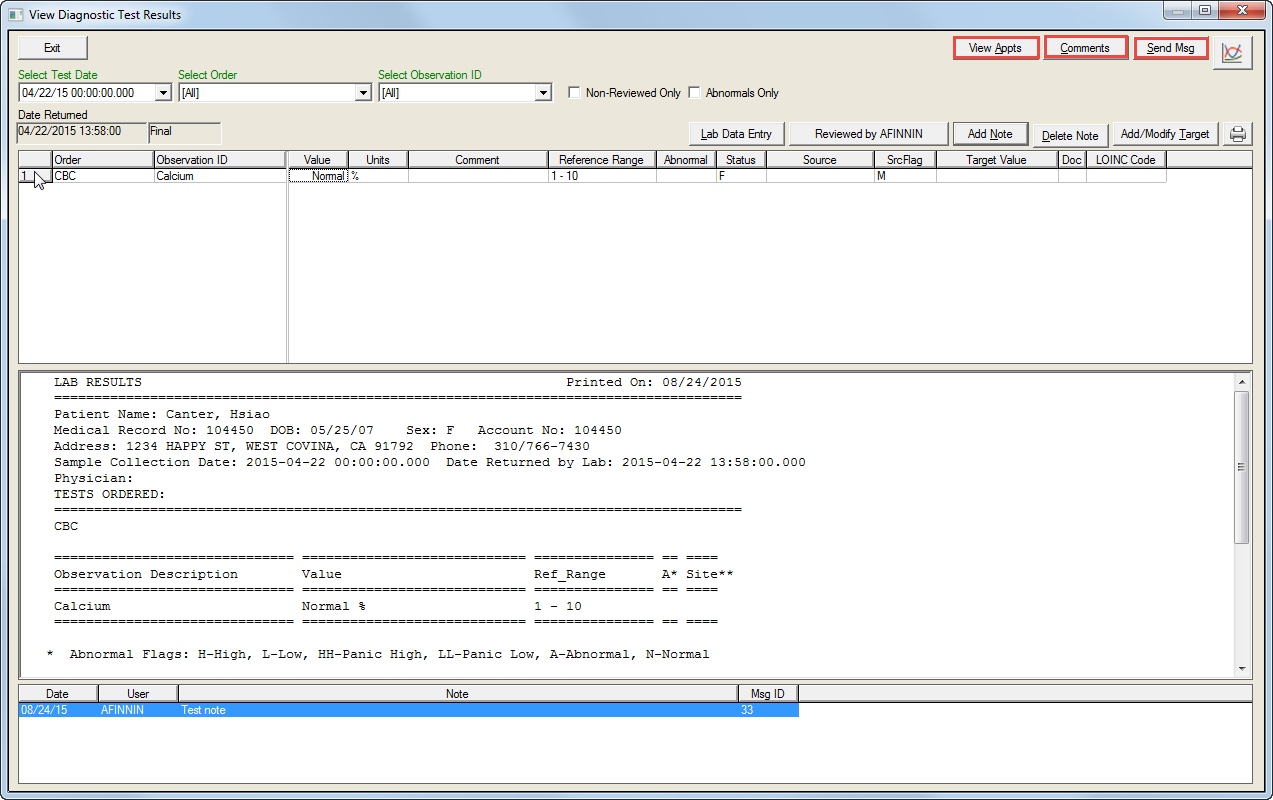This screenshot has width=1273, height=800.
Task: Expand the Select Test Date dropdown
Action: (x=164, y=93)
